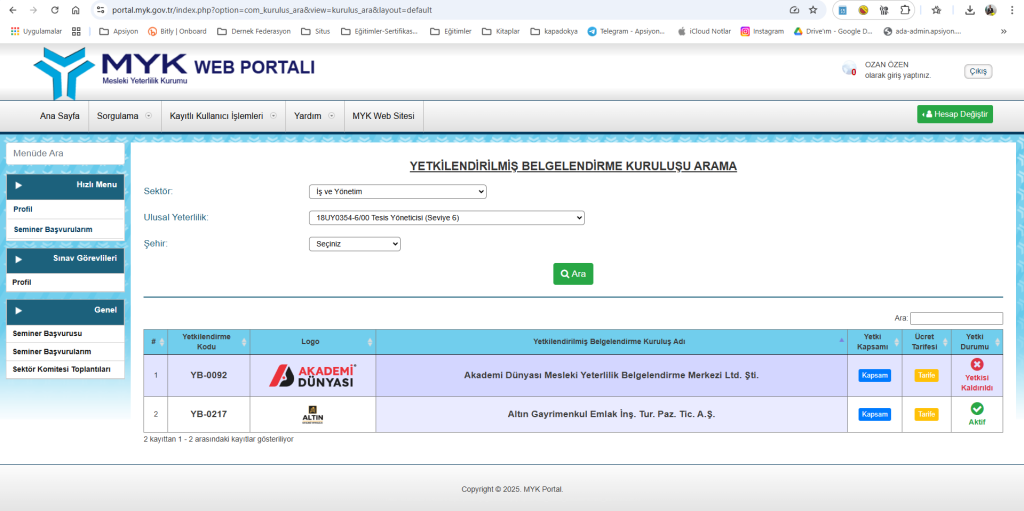Open the Instagram bookmark
1024x511 pixels.
pos(762,31)
